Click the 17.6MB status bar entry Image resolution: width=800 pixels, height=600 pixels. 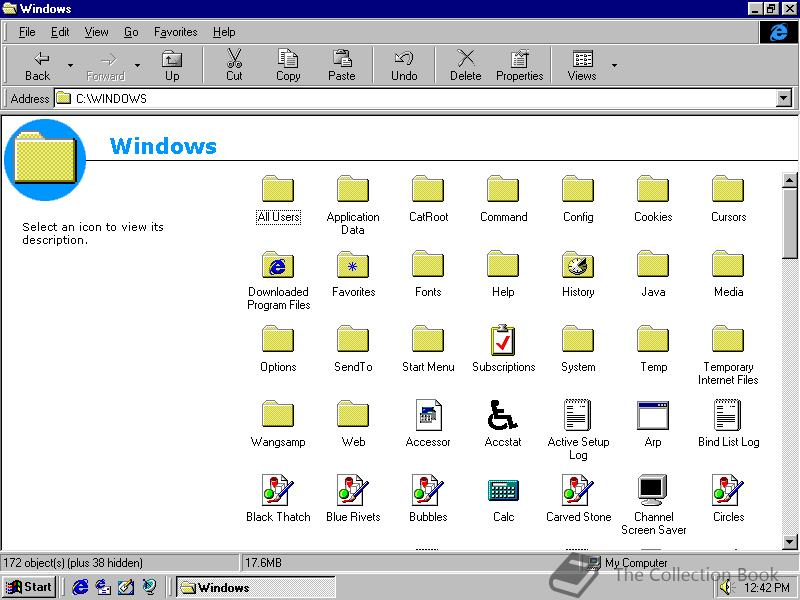[263, 563]
